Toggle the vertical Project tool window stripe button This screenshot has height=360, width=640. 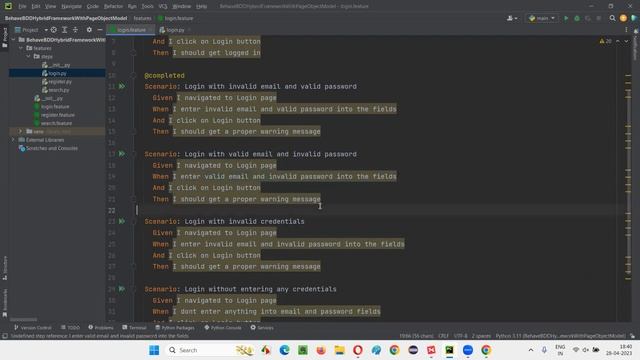tap(4, 38)
